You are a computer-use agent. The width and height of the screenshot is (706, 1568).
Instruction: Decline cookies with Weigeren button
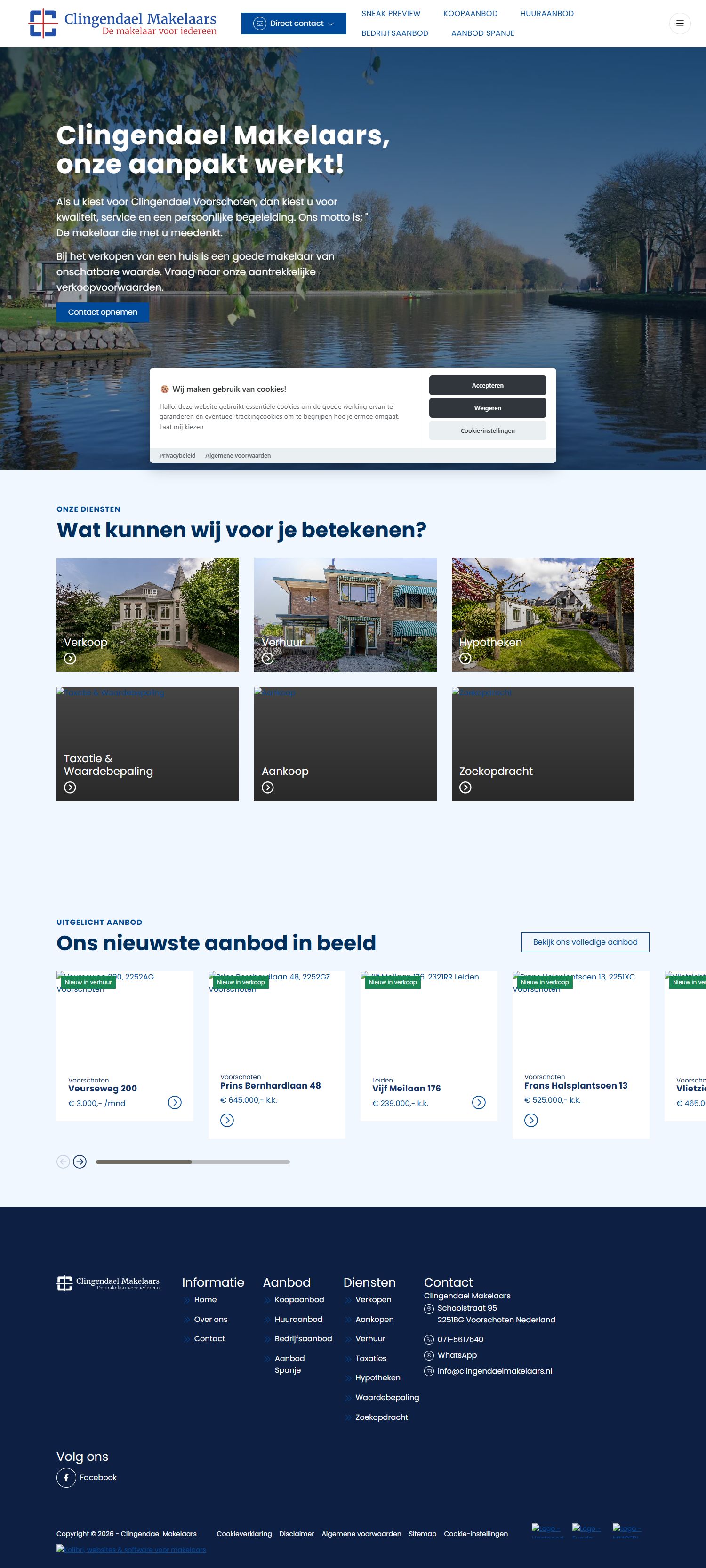point(487,408)
